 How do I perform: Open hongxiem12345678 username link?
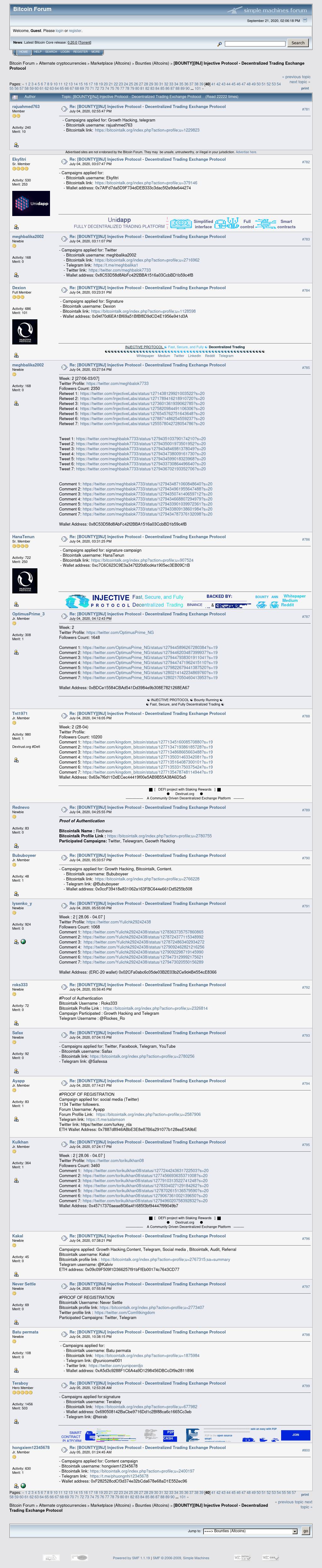click(31, 1448)
